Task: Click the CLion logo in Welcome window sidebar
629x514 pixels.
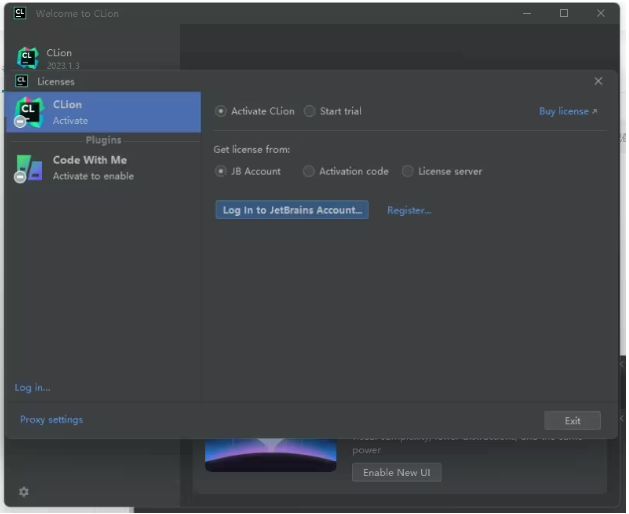Action: [28, 58]
